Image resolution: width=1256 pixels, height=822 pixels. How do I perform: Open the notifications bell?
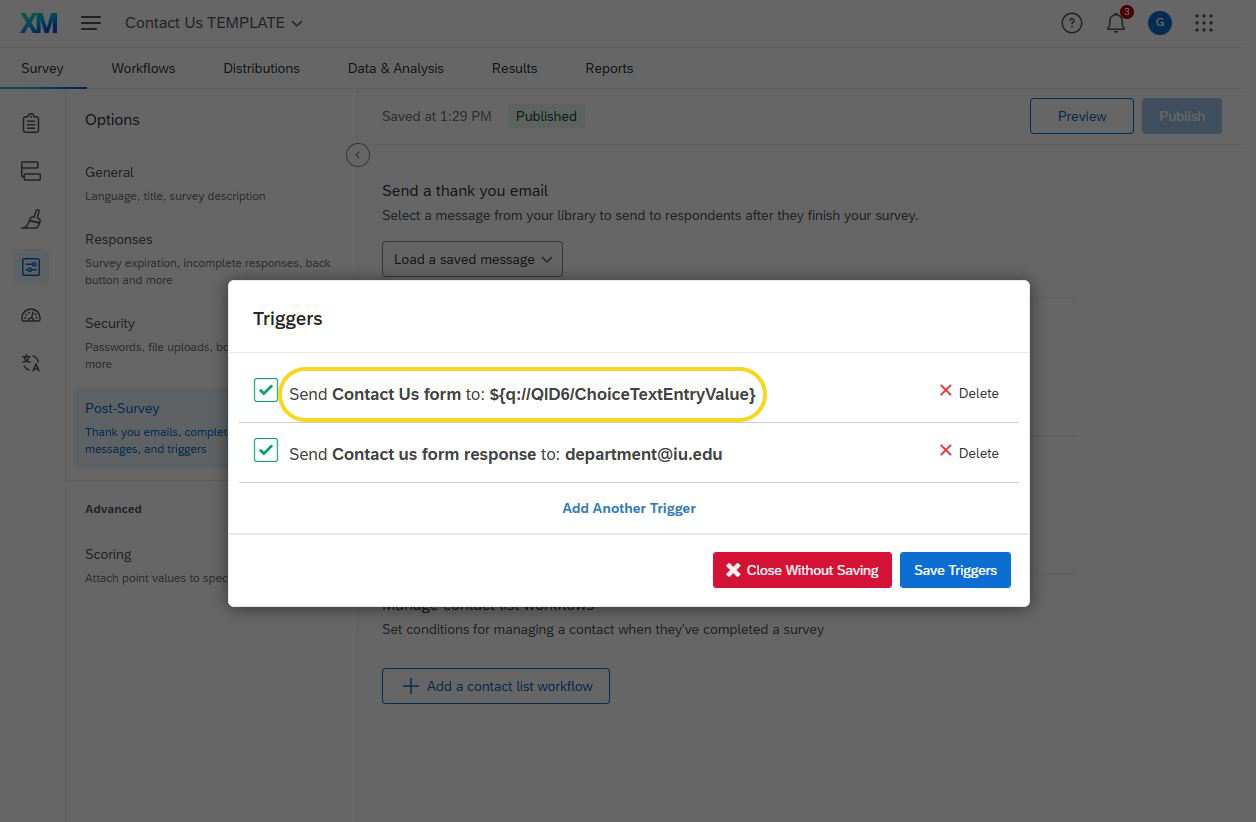(1116, 23)
